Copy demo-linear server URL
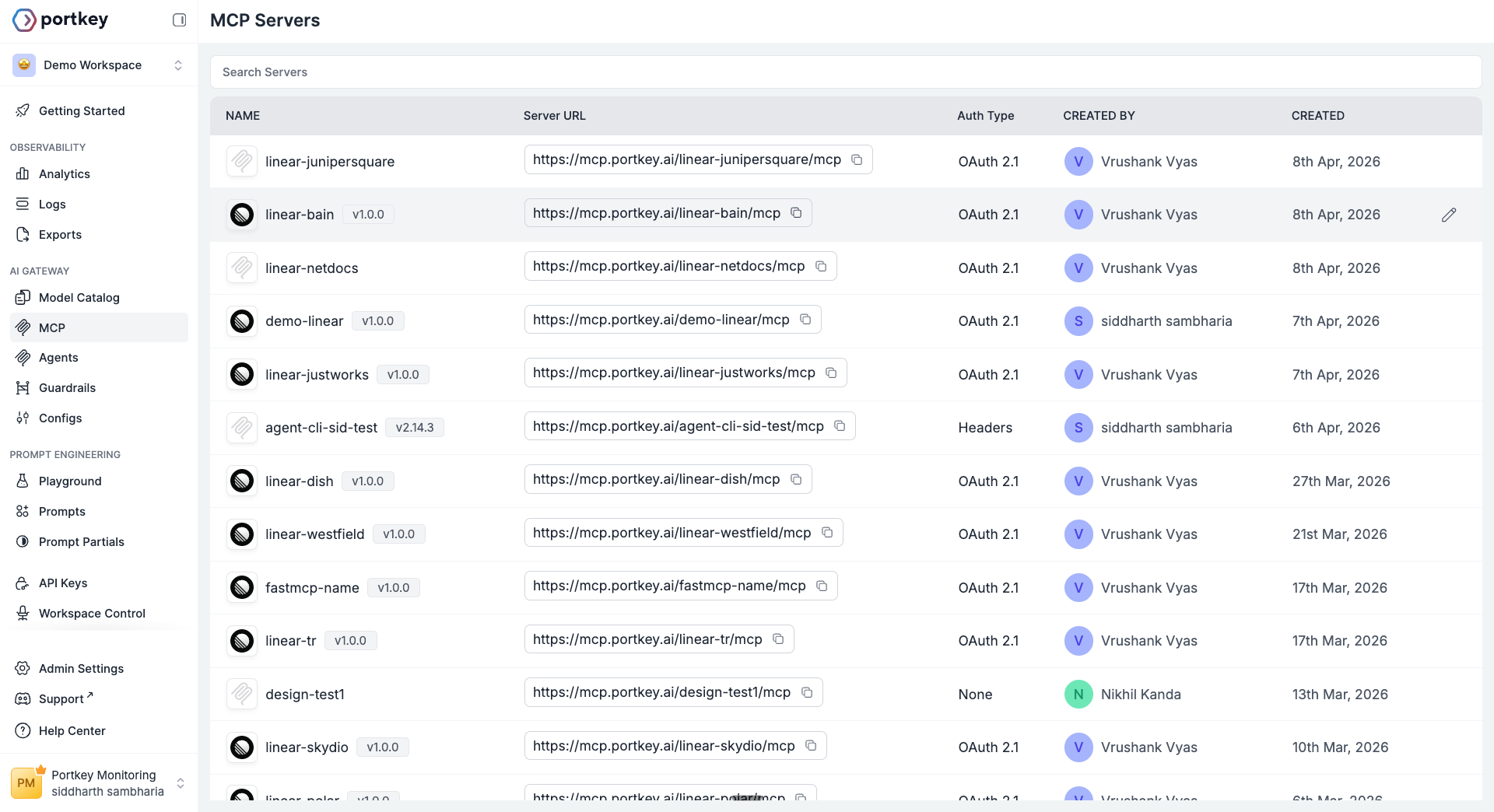Image resolution: width=1494 pixels, height=812 pixels. (x=805, y=320)
